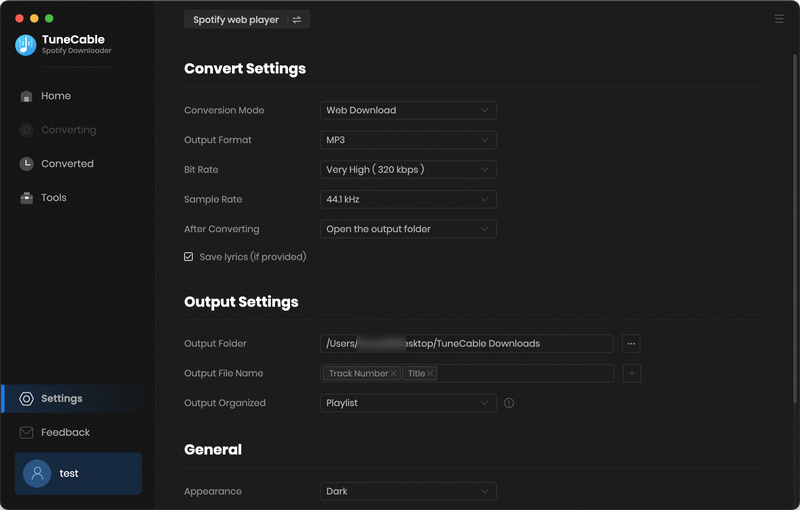Click the Output Organized info icon
Image resolution: width=800 pixels, height=510 pixels.
pyautogui.click(x=509, y=403)
